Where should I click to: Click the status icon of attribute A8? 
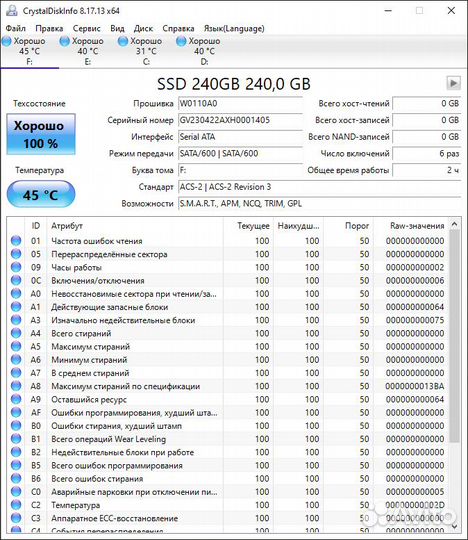click(16, 386)
